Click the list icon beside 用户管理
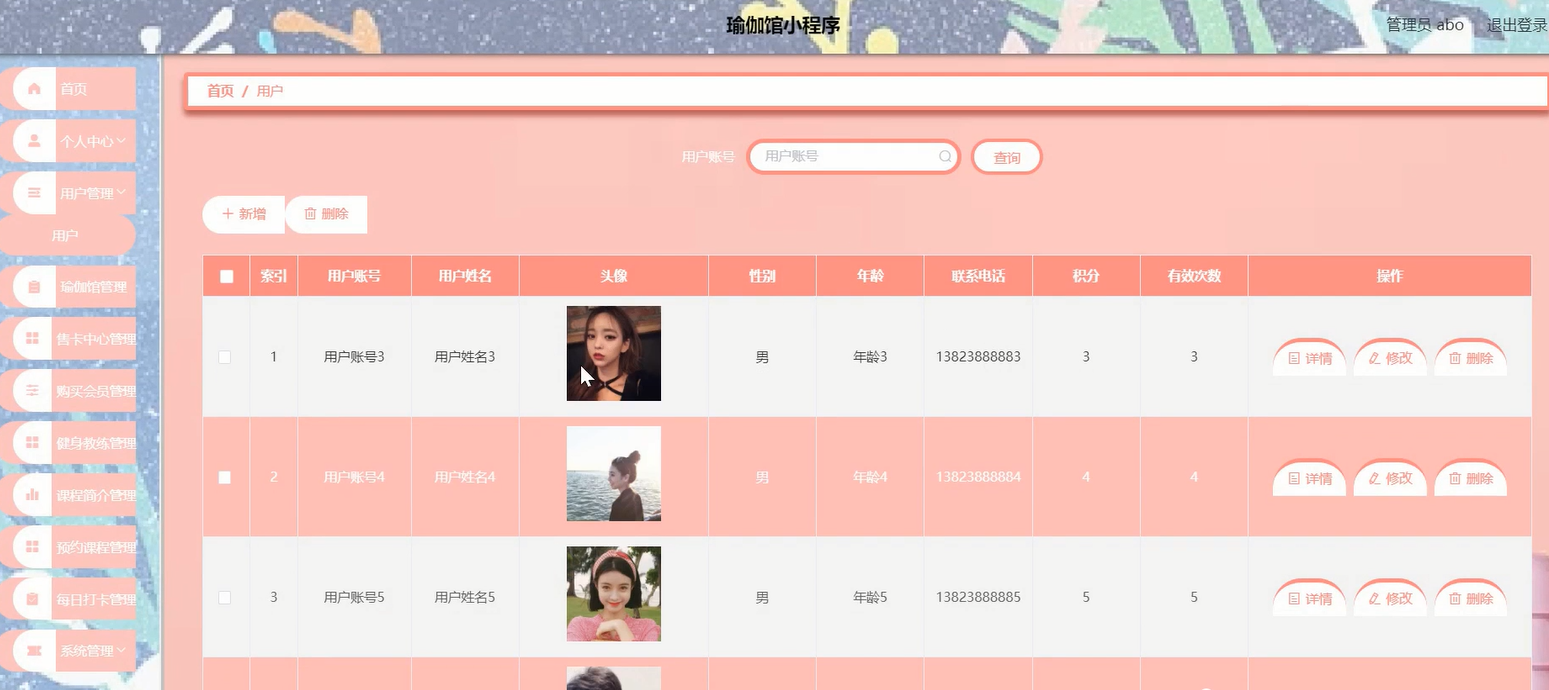The image size is (1549, 690). click(34, 193)
